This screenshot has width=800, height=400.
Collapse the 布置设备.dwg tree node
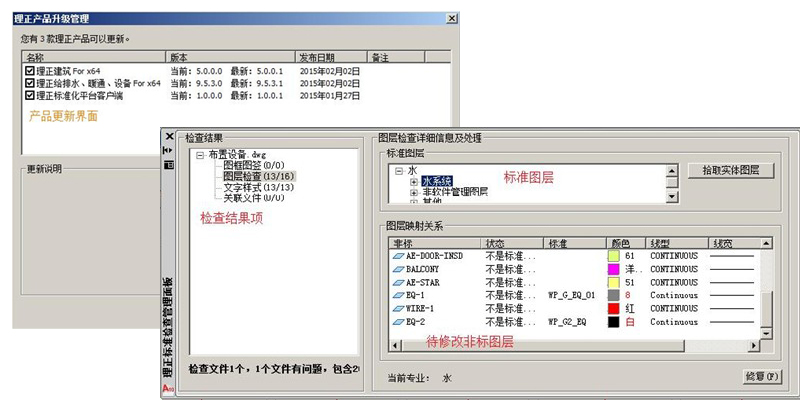(x=199, y=155)
